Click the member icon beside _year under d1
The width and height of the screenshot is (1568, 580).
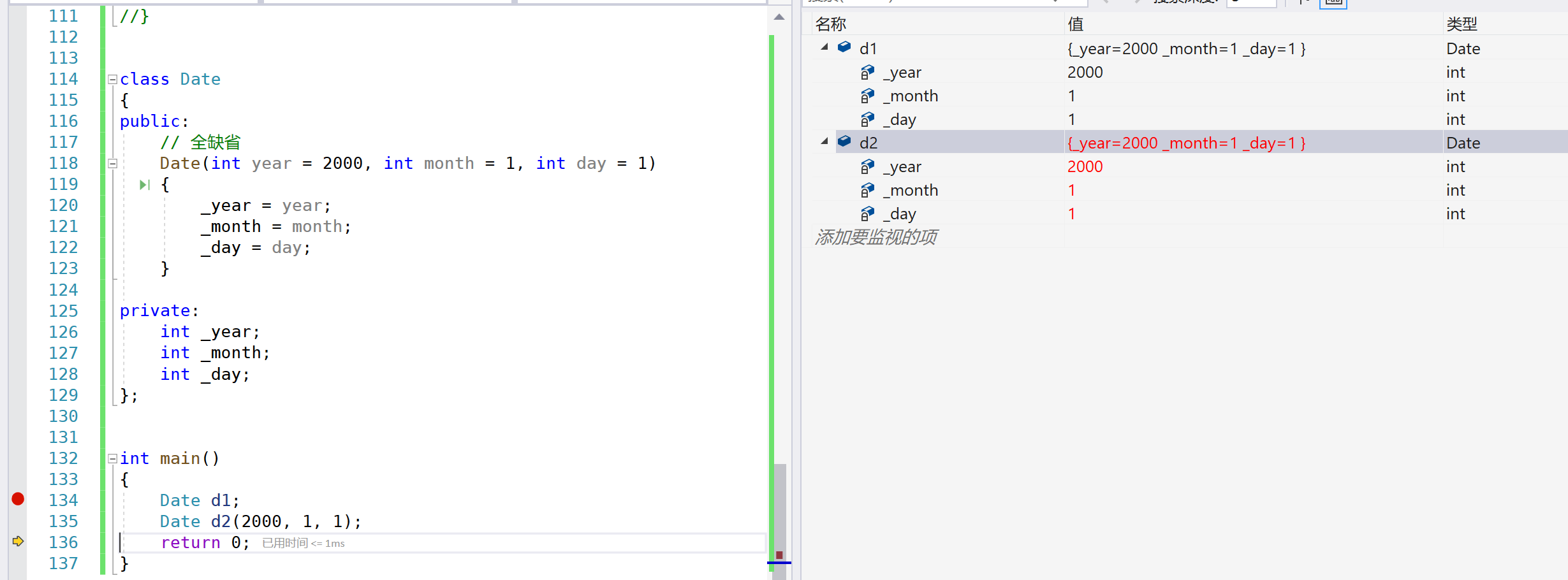(x=867, y=72)
